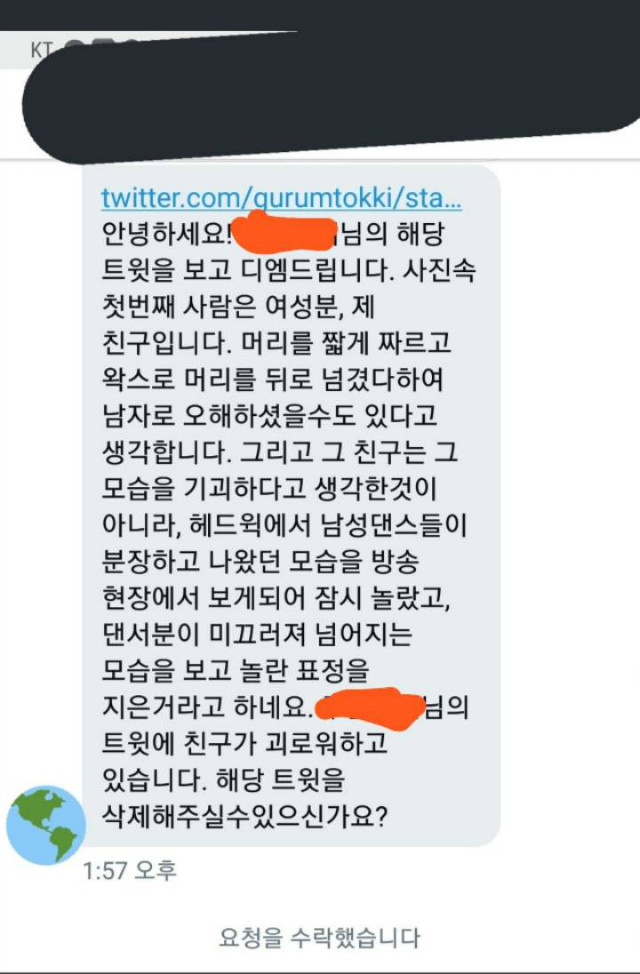Click the 1:57 오후 timestamp
640x974 pixels.
(130, 870)
